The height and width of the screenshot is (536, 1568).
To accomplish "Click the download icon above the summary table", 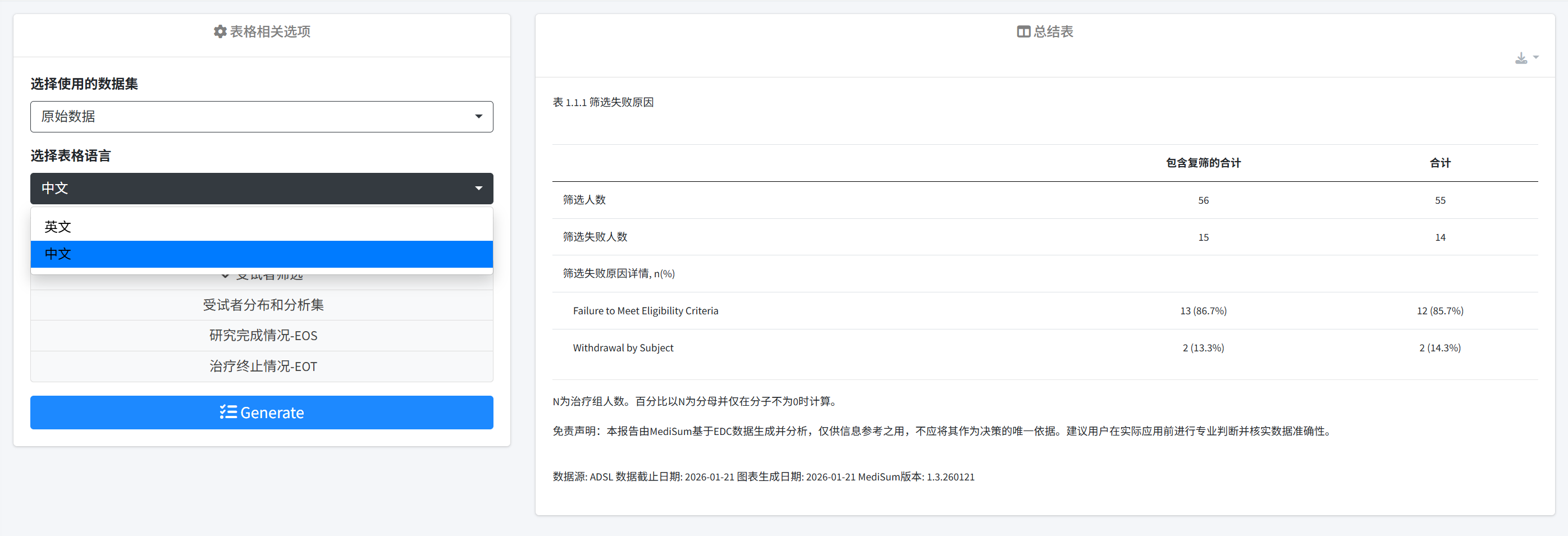I will tap(1520, 58).
